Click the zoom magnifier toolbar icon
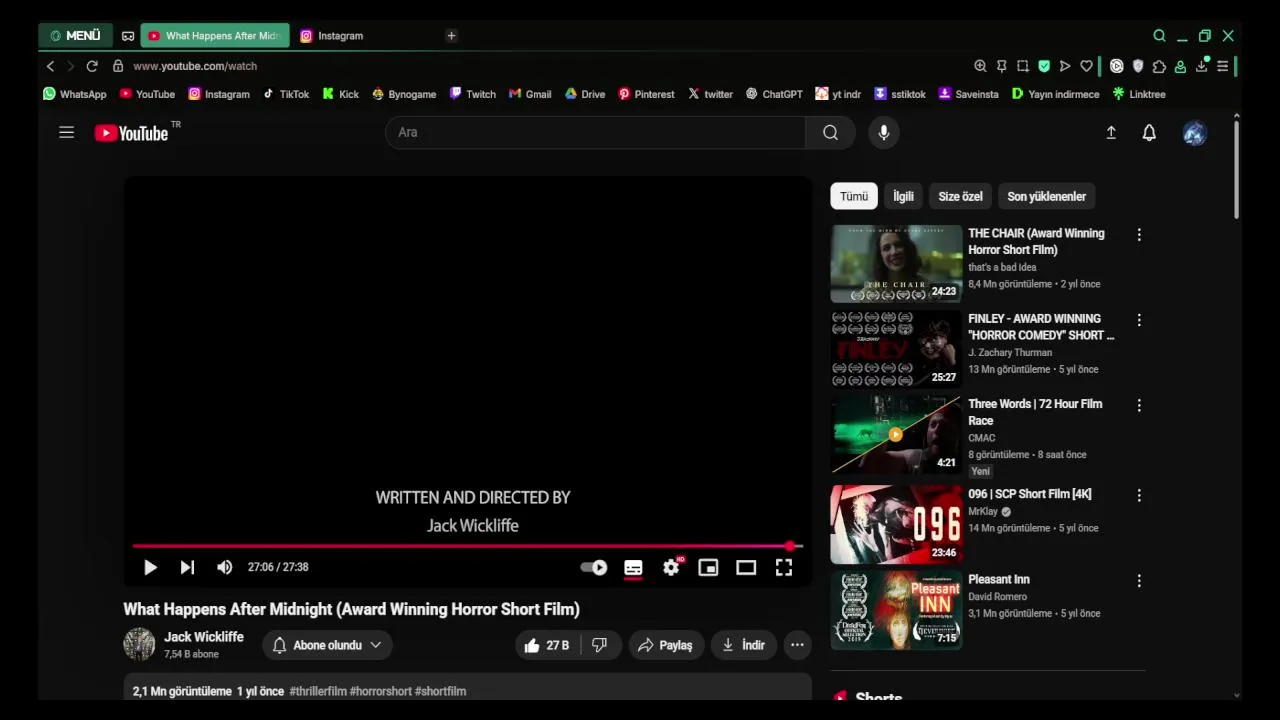The width and height of the screenshot is (1280, 720). [980, 66]
